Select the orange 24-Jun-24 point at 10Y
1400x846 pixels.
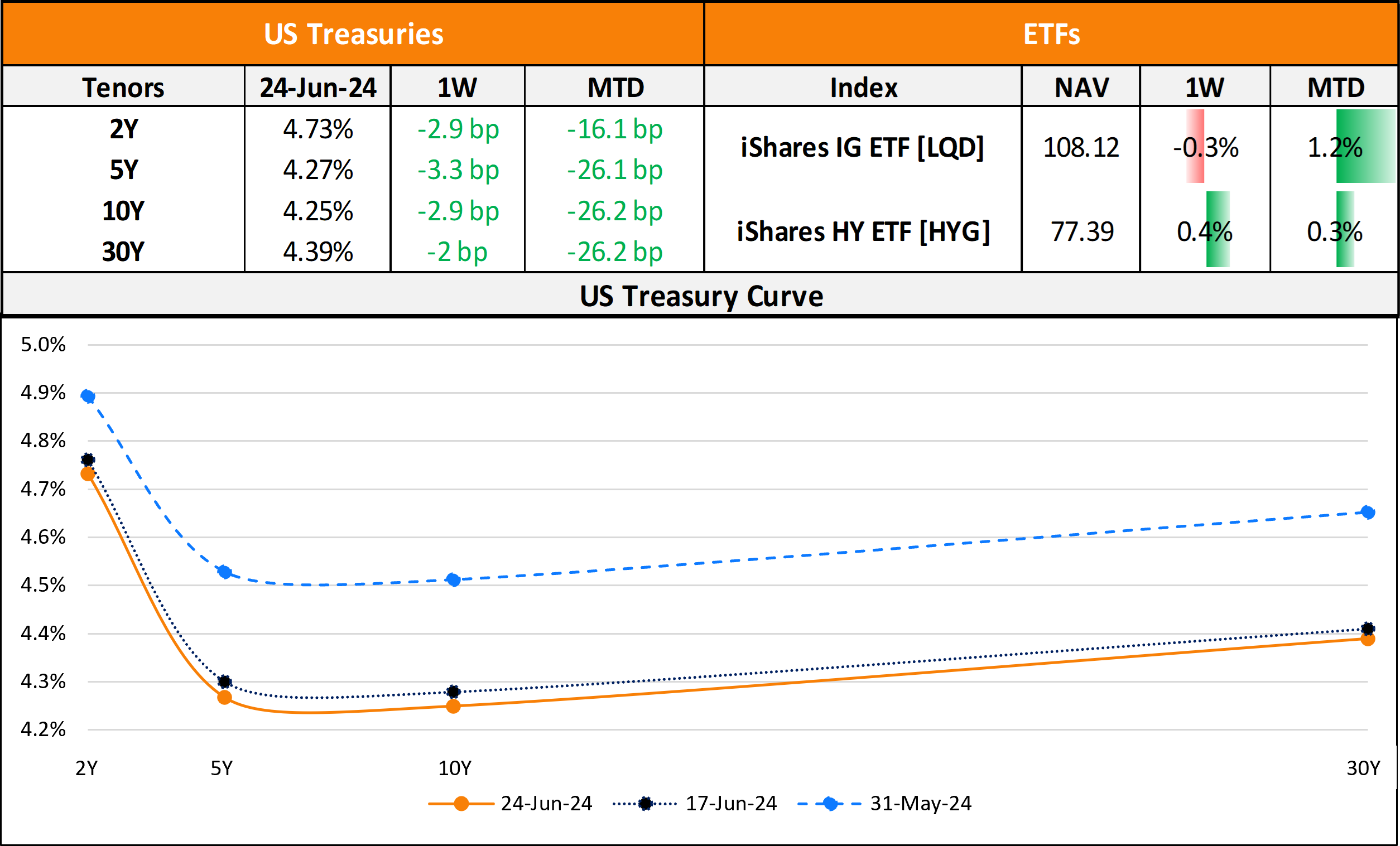(454, 707)
